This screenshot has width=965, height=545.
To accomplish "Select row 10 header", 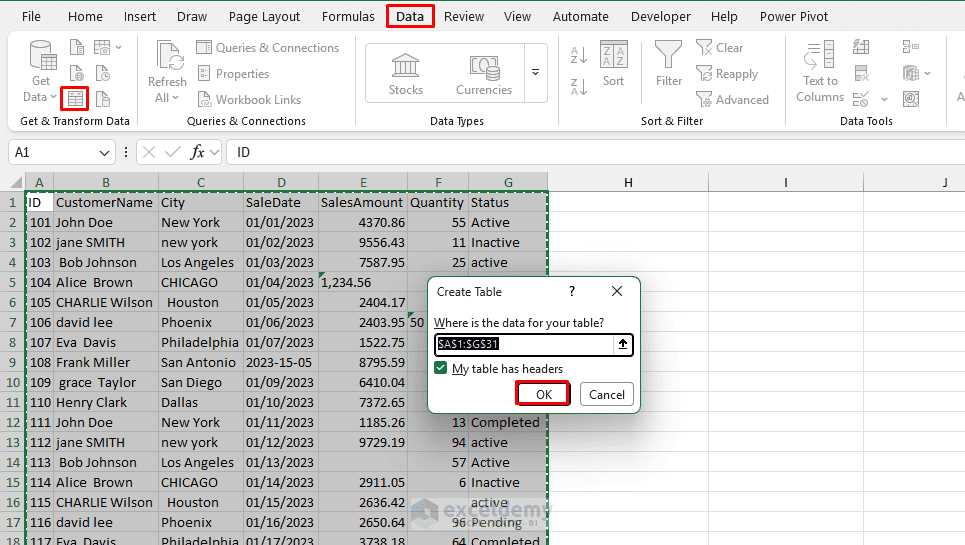I will point(12,383).
